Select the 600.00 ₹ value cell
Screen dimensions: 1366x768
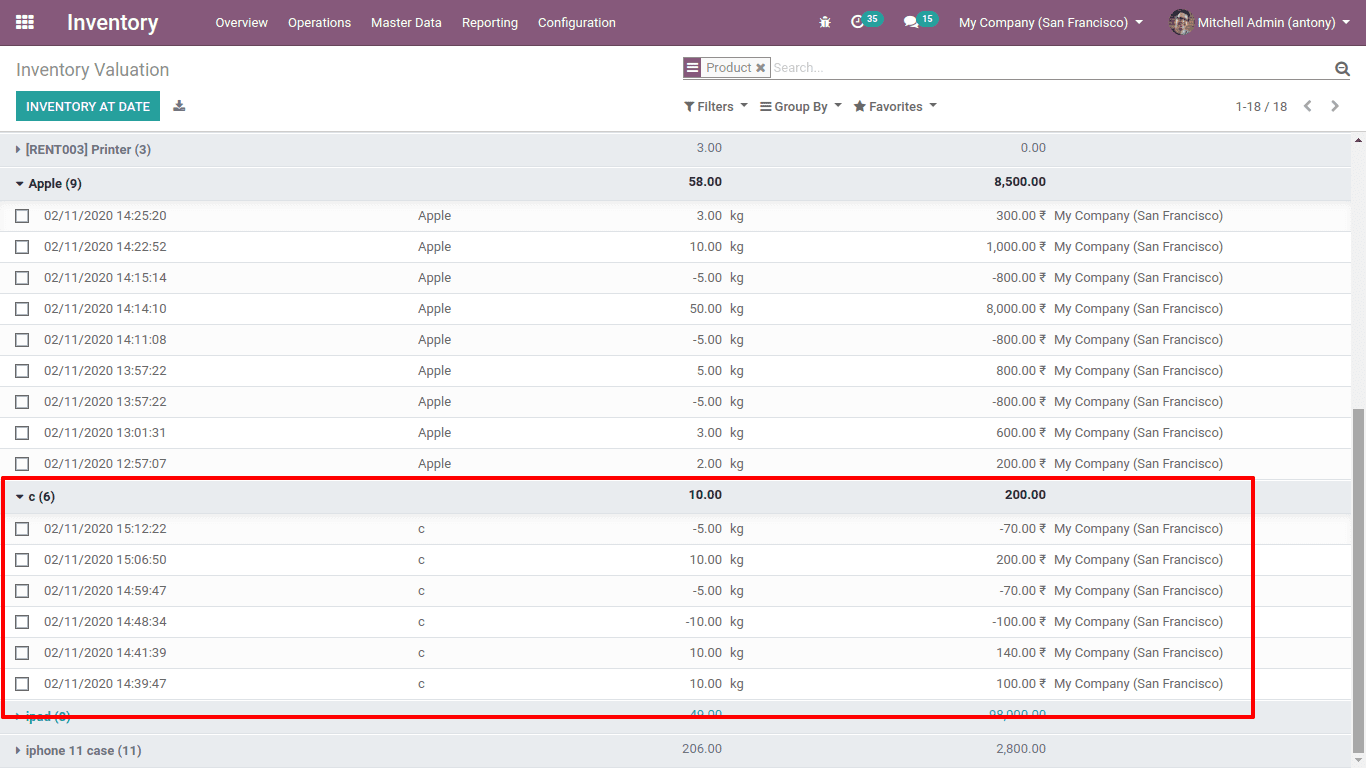coord(1021,433)
